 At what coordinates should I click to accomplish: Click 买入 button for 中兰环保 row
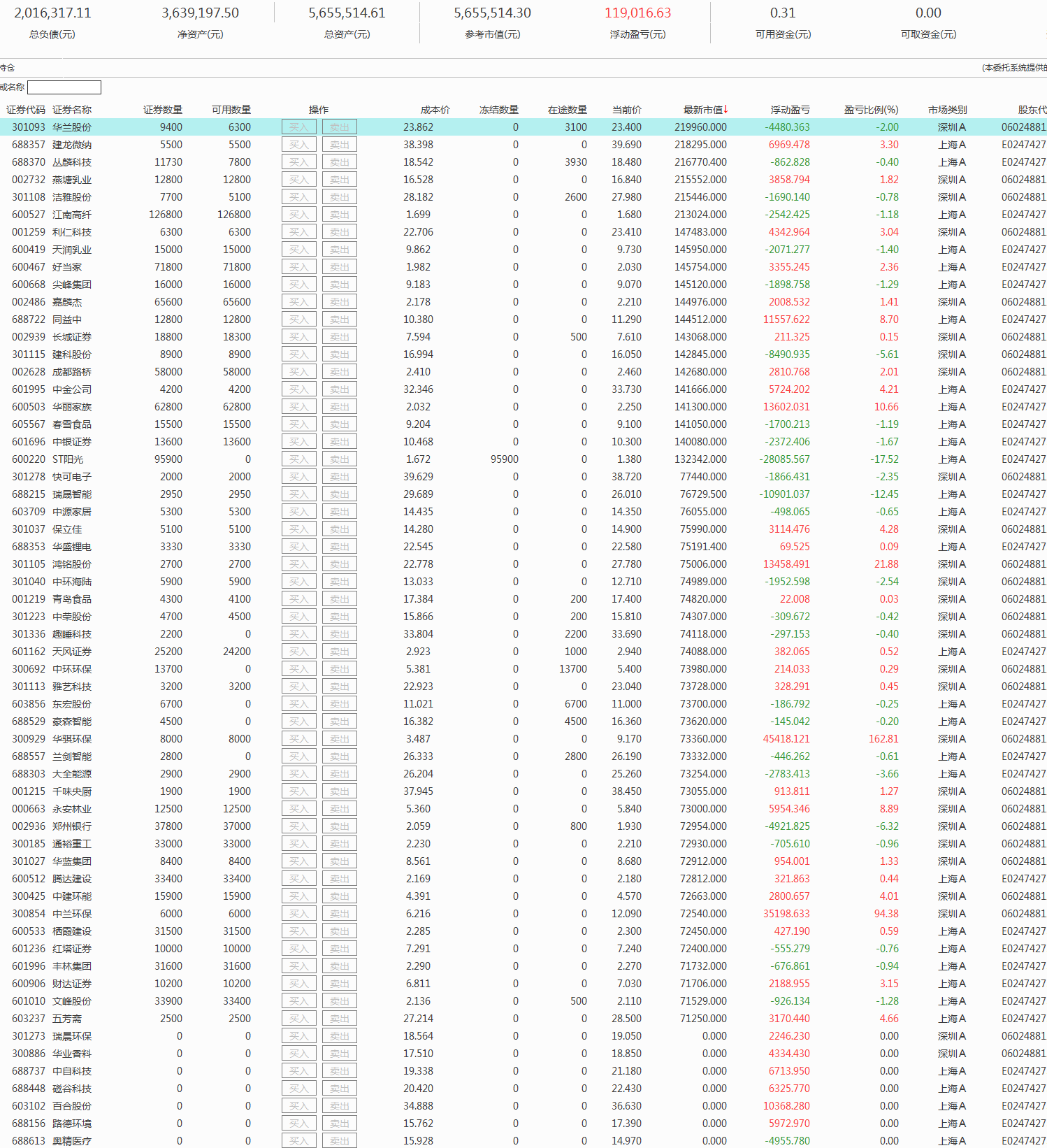tap(298, 914)
